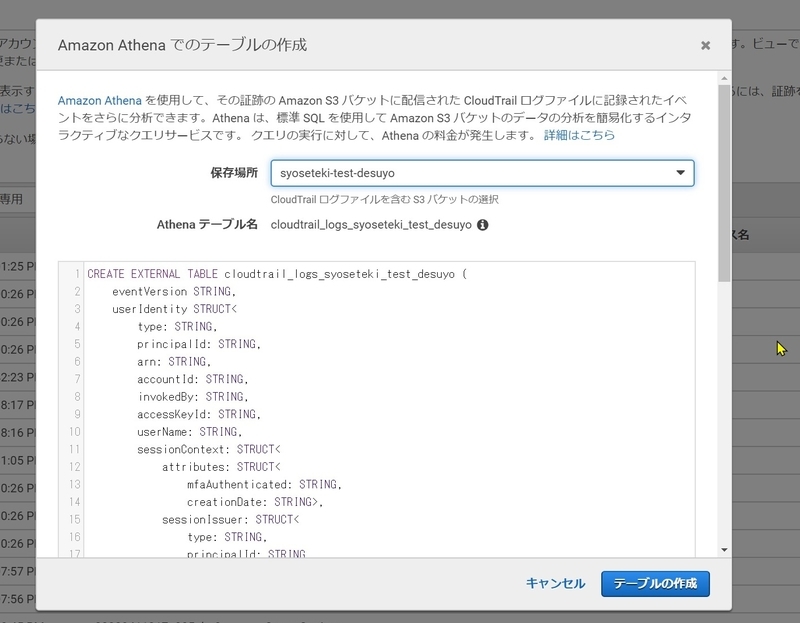Click the 'type: STRING,' line 16
Viewport: 800px width, 623px height.
(227, 537)
